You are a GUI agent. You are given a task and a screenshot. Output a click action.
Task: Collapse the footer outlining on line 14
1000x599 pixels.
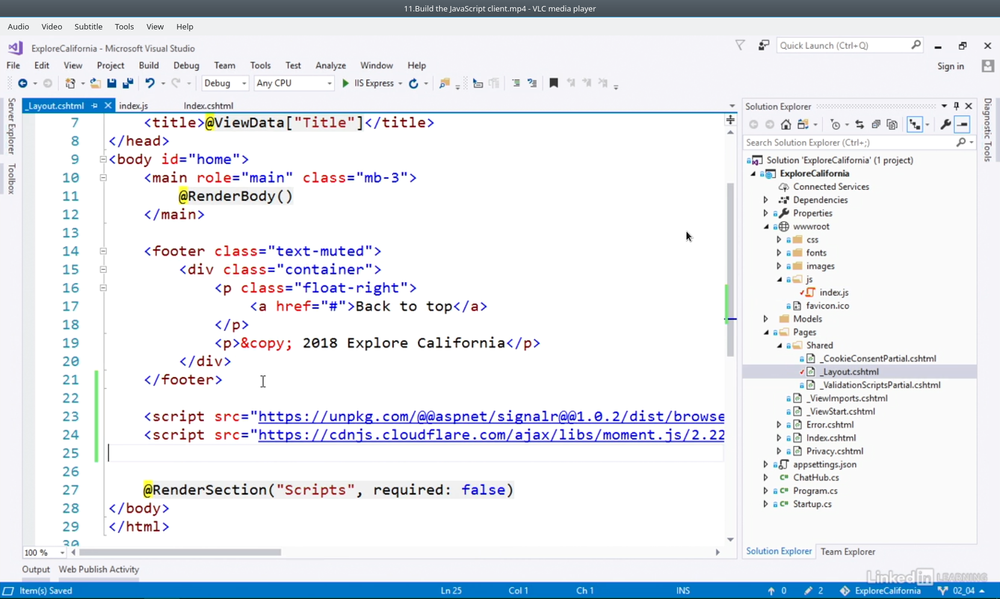[x=103, y=251]
